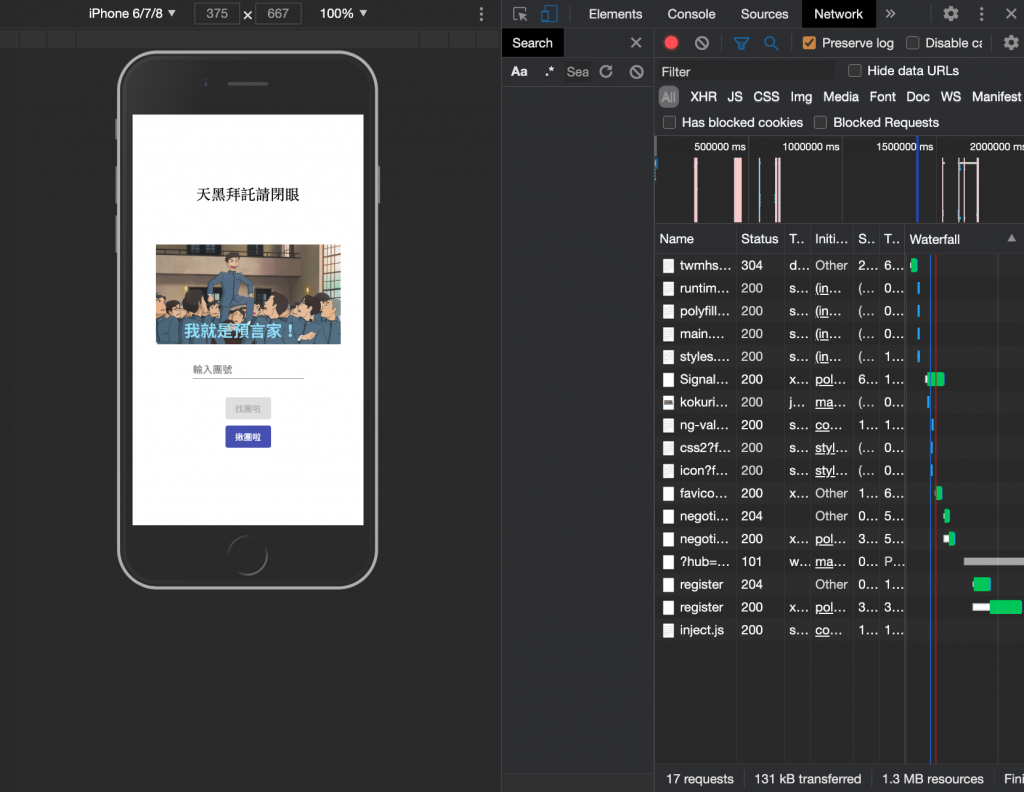
Task: Toggle the network filter funnel icon
Action: 741,43
